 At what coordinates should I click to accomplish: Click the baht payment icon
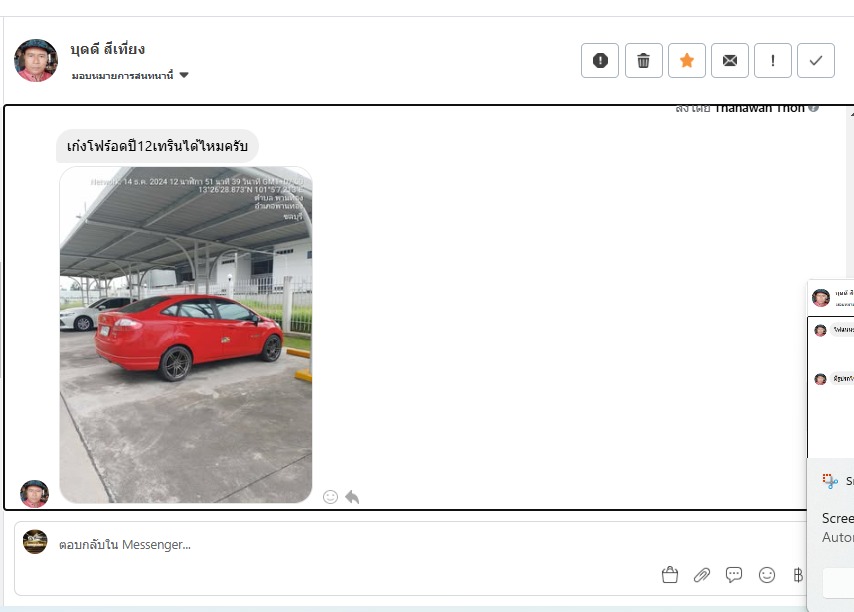click(798, 575)
